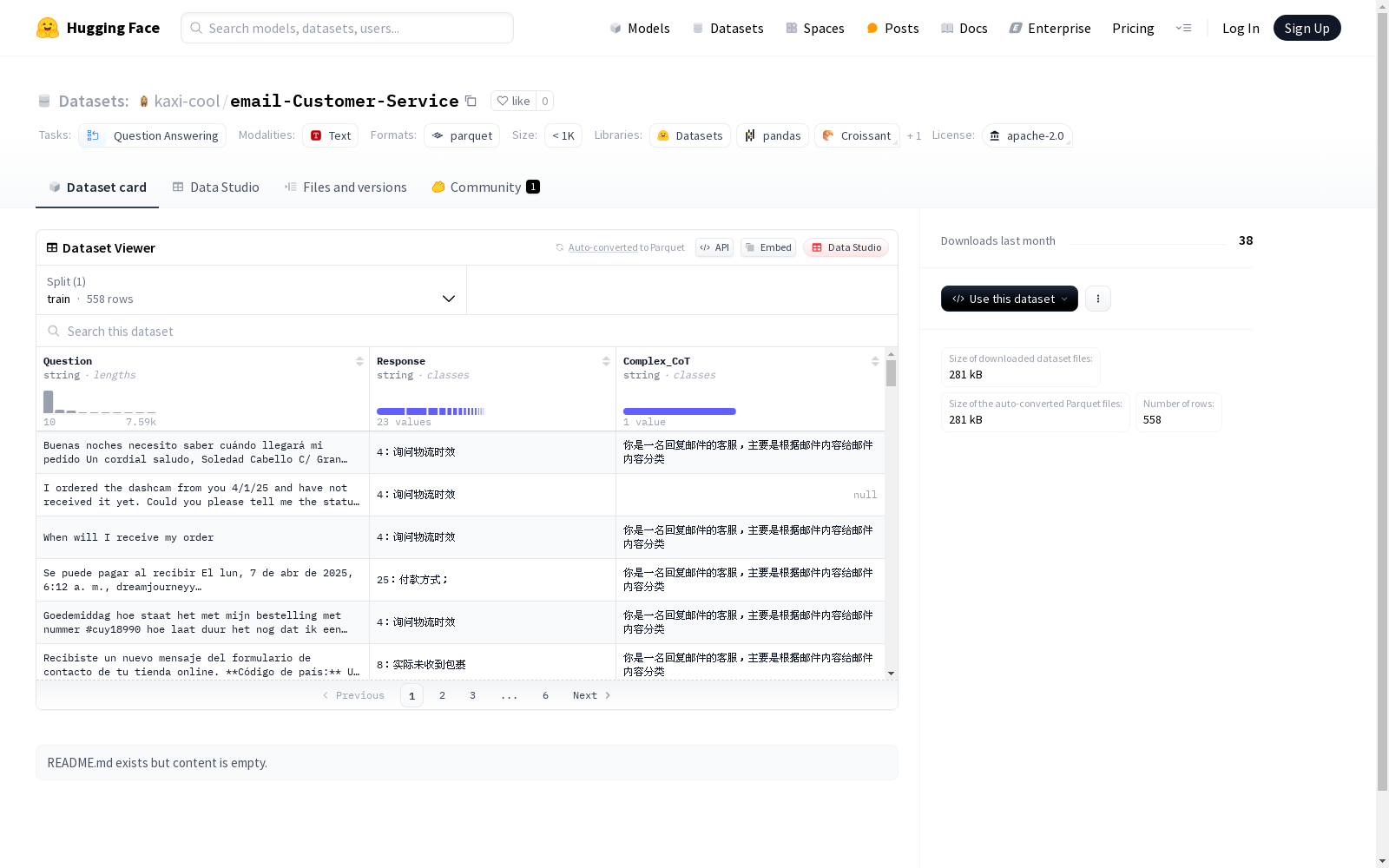Open the Spaces nav link
The width and height of the screenshot is (1389, 868).
pos(815,28)
